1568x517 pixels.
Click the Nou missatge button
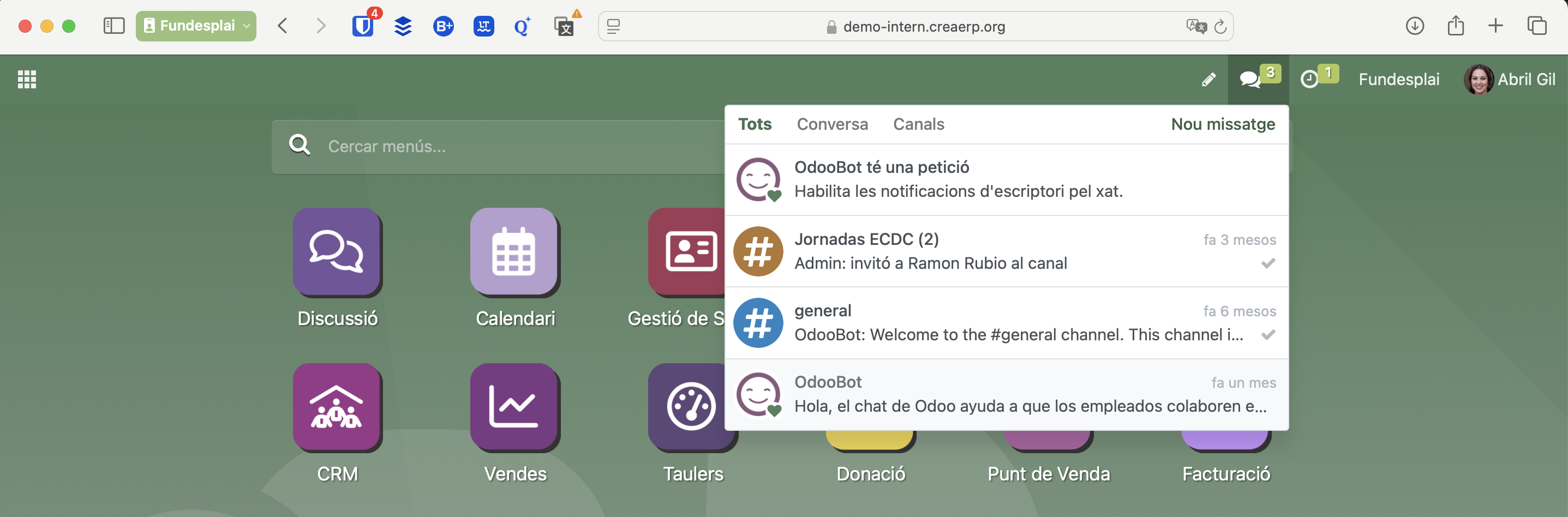tap(1223, 124)
